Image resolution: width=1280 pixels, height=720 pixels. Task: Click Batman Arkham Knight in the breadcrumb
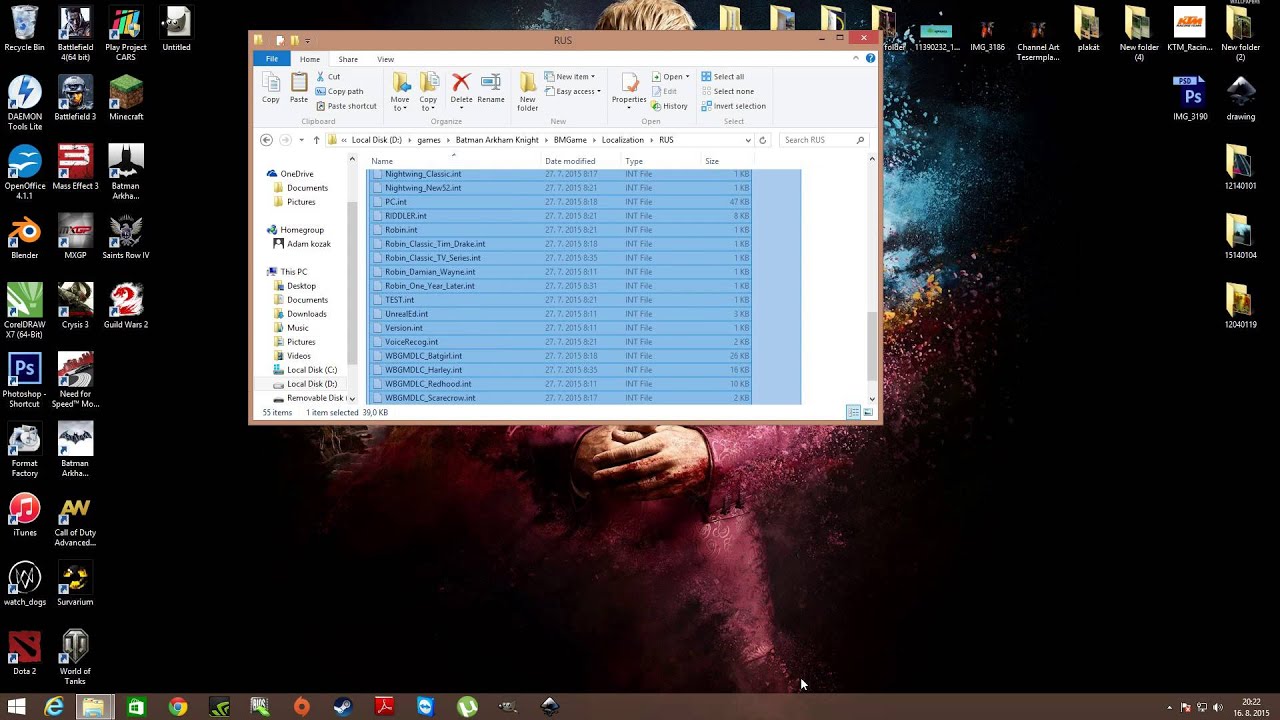pos(497,140)
